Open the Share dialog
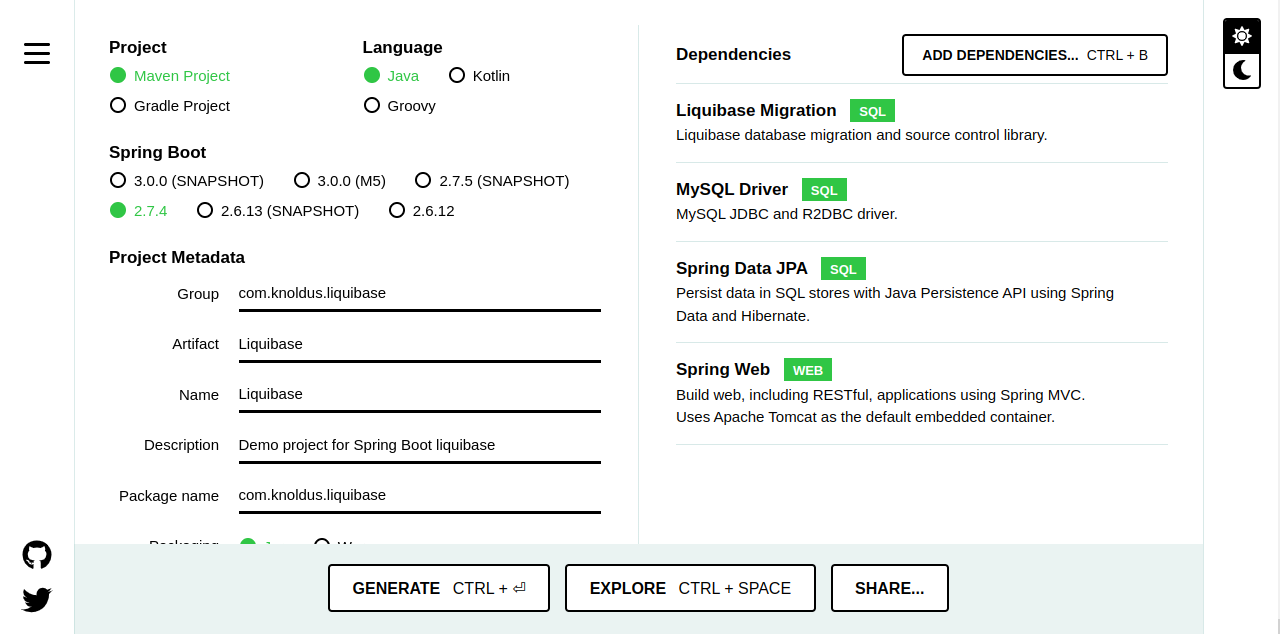The width and height of the screenshot is (1280, 634). coord(889,588)
